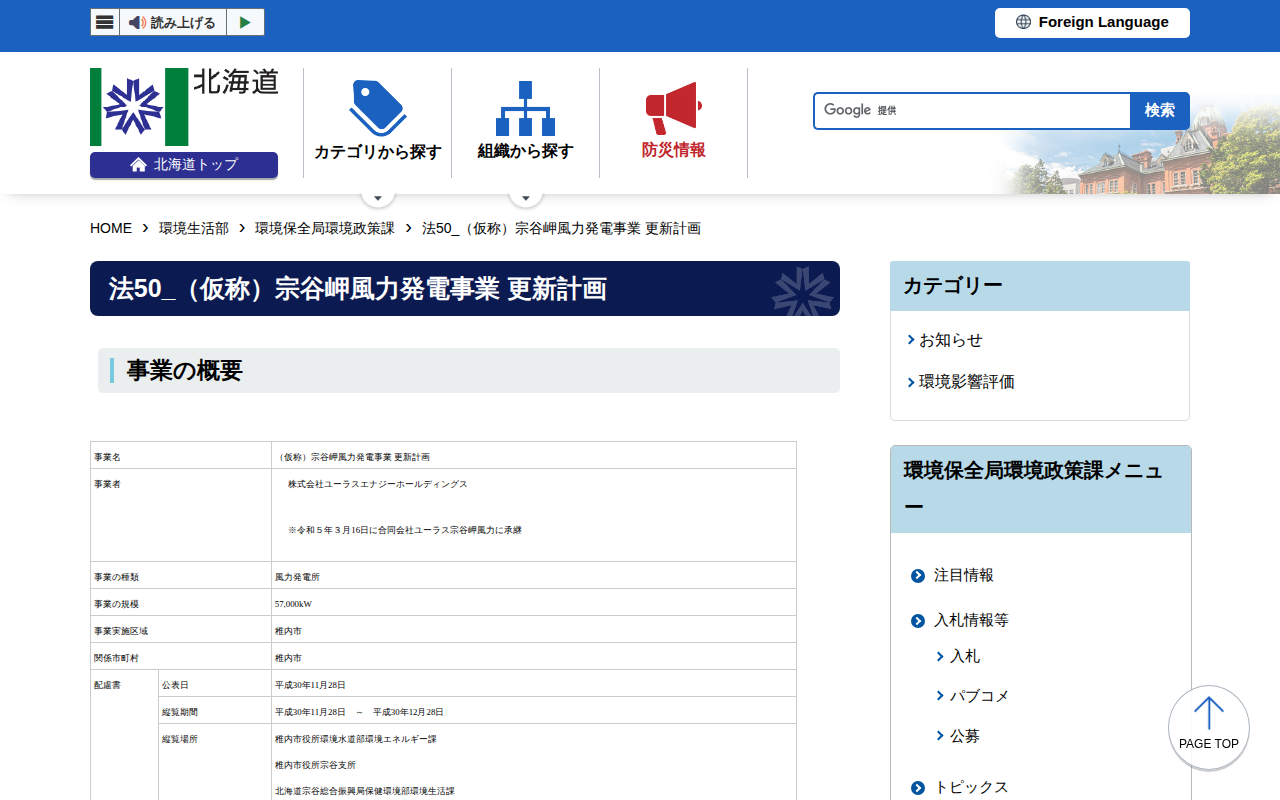The image size is (1280, 800).
Task: Go to HOME breadcrumb link
Action: click(111, 228)
